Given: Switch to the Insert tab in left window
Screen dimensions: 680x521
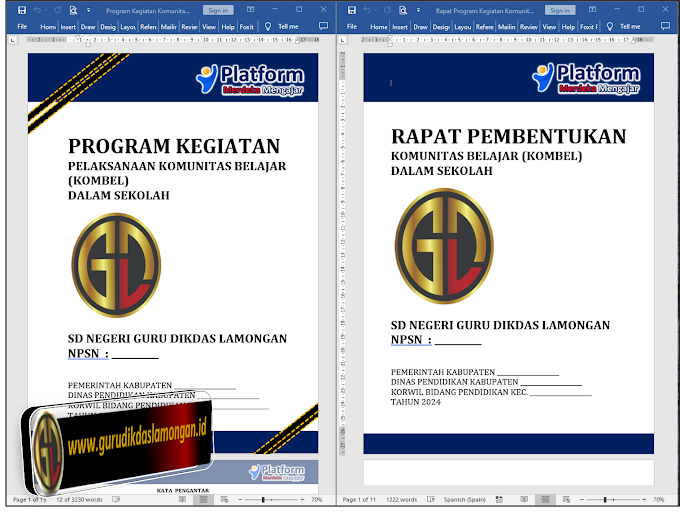Looking at the screenshot, I should [x=68, y=27].
